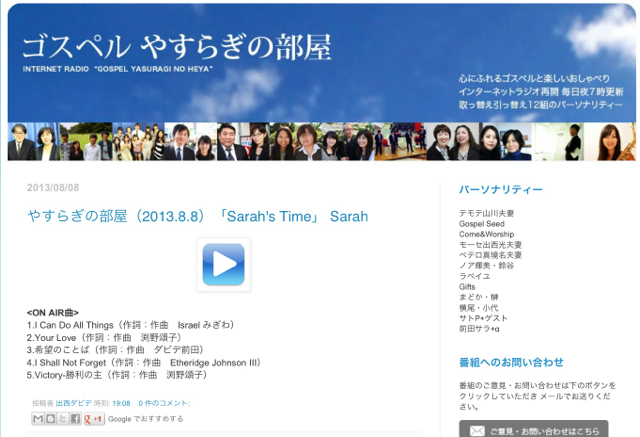Play the Sarah's Time audio episode
Screen dimensions: 640x437
pyautogui.click(x=223, y=265)
